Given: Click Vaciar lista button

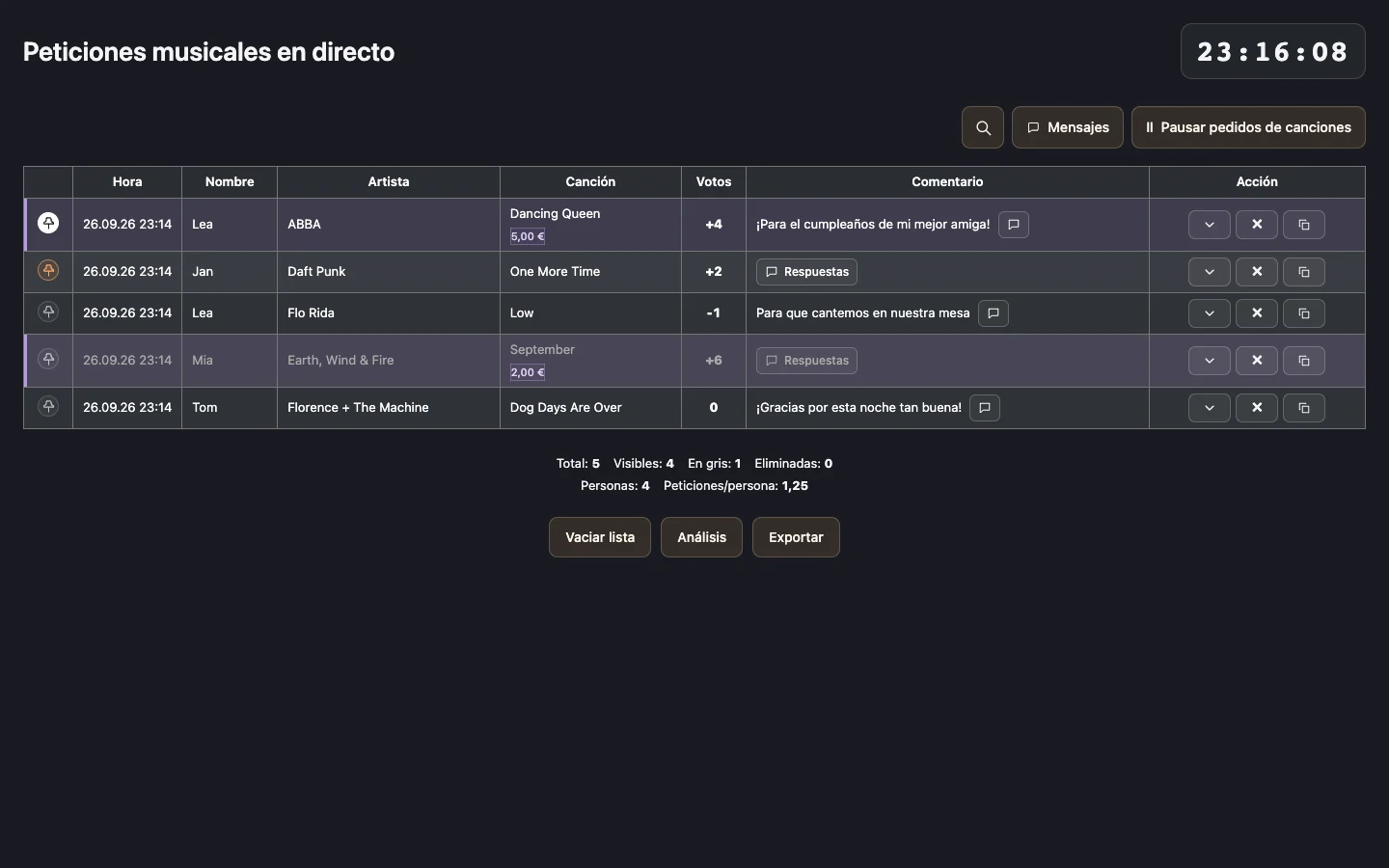Looking at the screenshot, I should [600, 537].
